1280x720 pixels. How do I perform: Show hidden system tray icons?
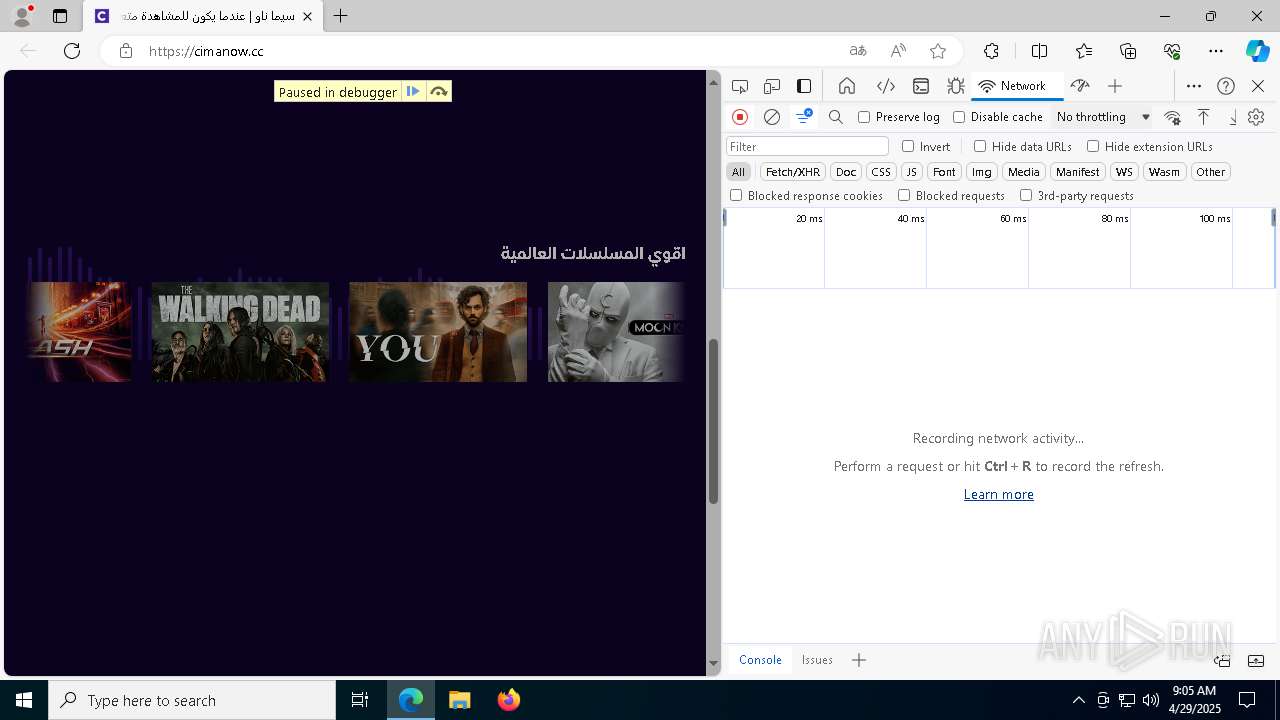point(1078,700)
